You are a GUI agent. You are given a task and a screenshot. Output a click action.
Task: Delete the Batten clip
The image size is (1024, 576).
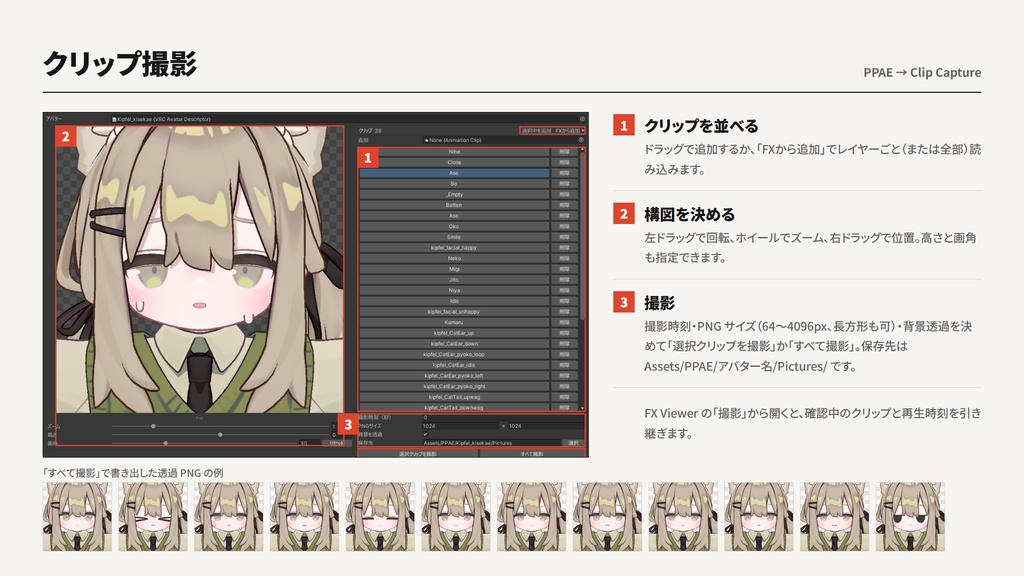pyautogui.click(x=564, y=204)
